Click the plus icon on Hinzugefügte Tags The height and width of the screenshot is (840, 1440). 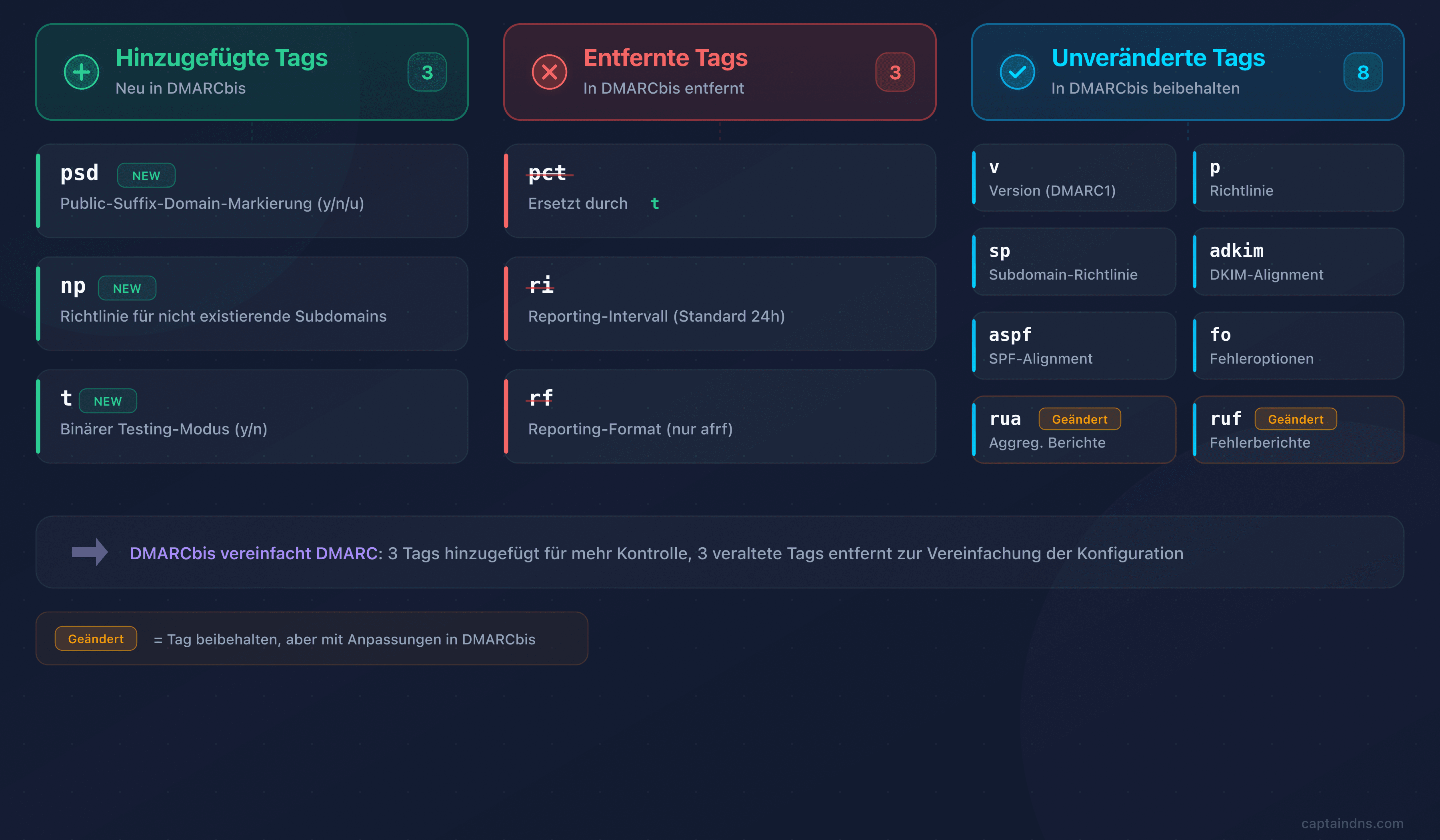point(82,72)
